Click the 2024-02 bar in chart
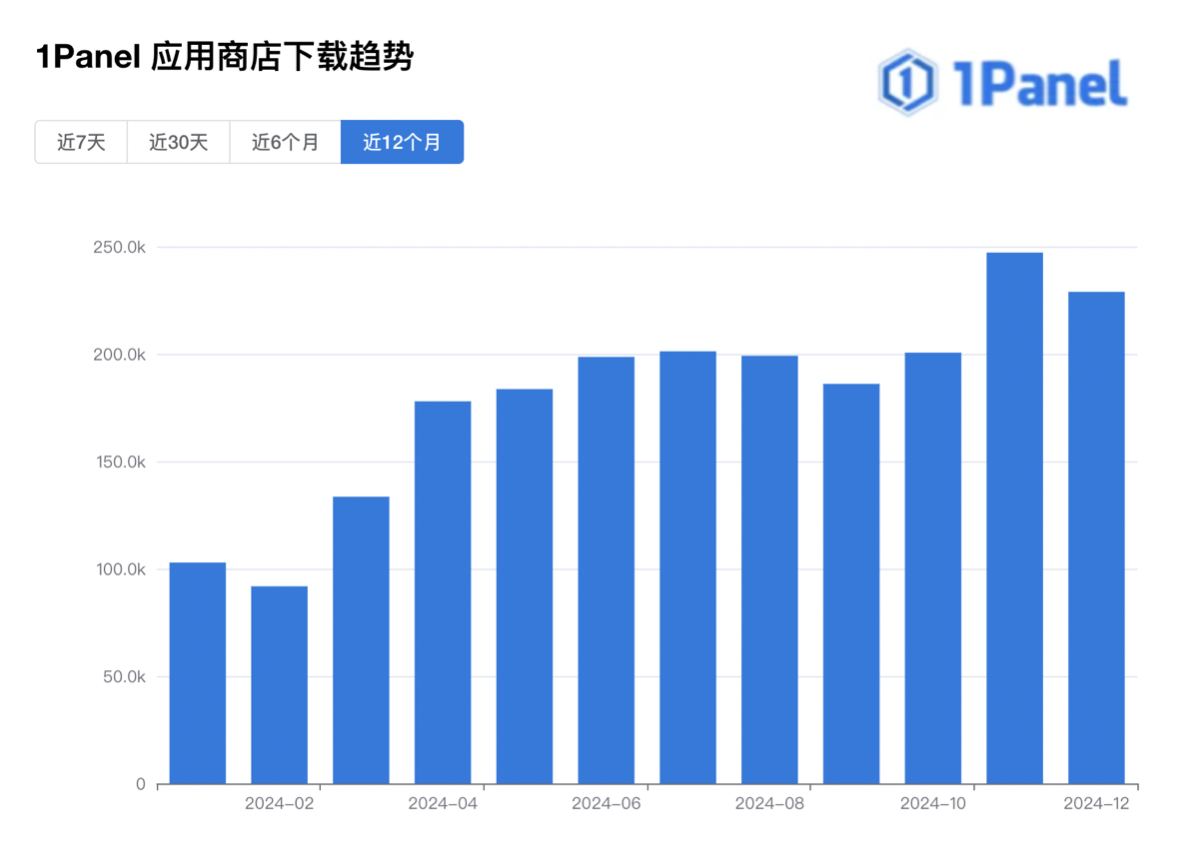Viewport: 1192px width, 858px height. click(279, 685)
